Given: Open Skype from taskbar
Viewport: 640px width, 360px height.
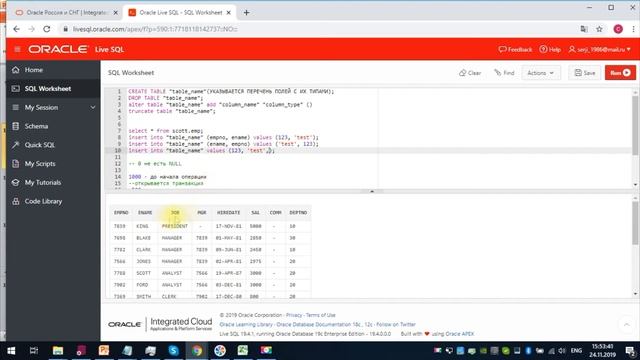Looking at the screenshot, I should point(173,351).
